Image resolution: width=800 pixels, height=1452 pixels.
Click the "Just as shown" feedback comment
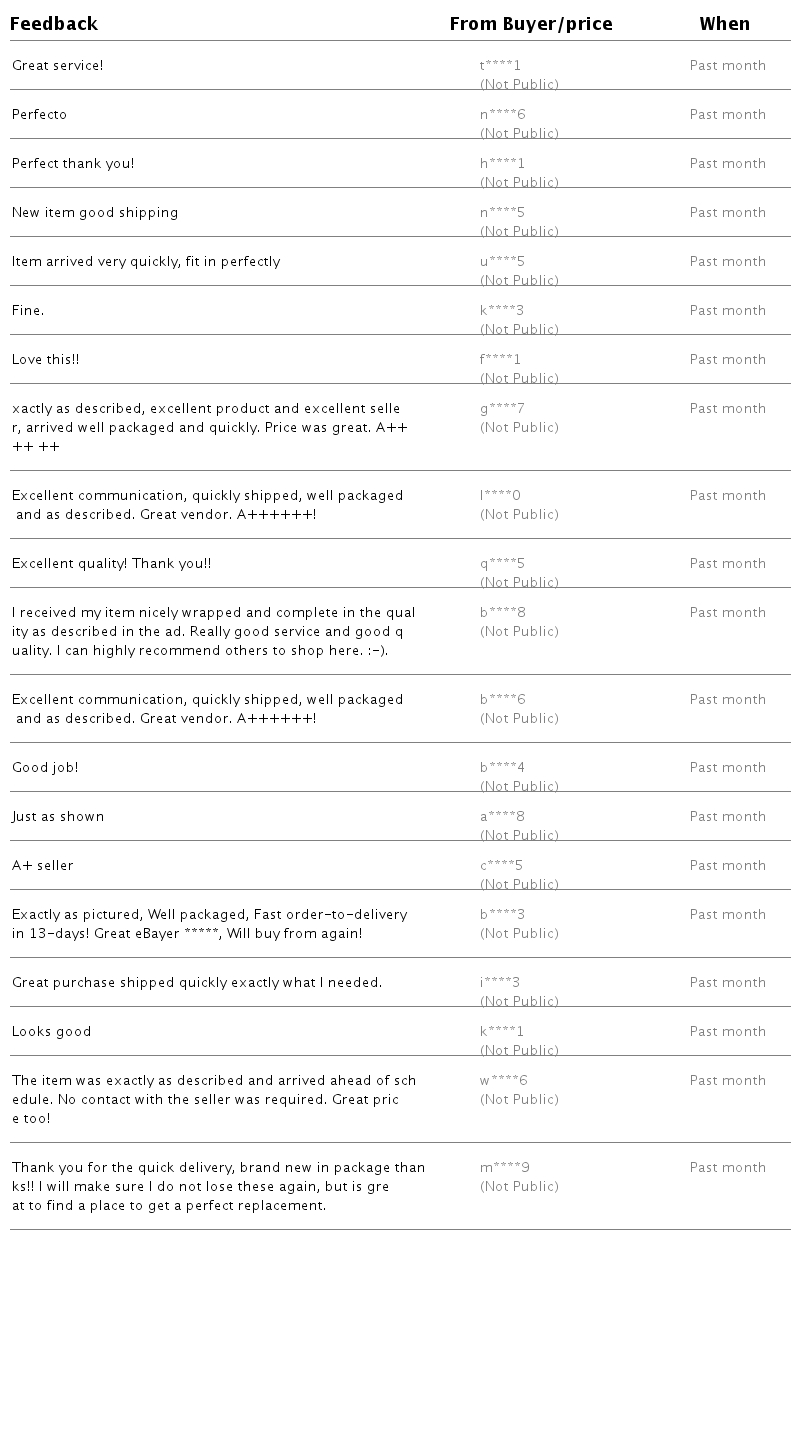(58, 817)
